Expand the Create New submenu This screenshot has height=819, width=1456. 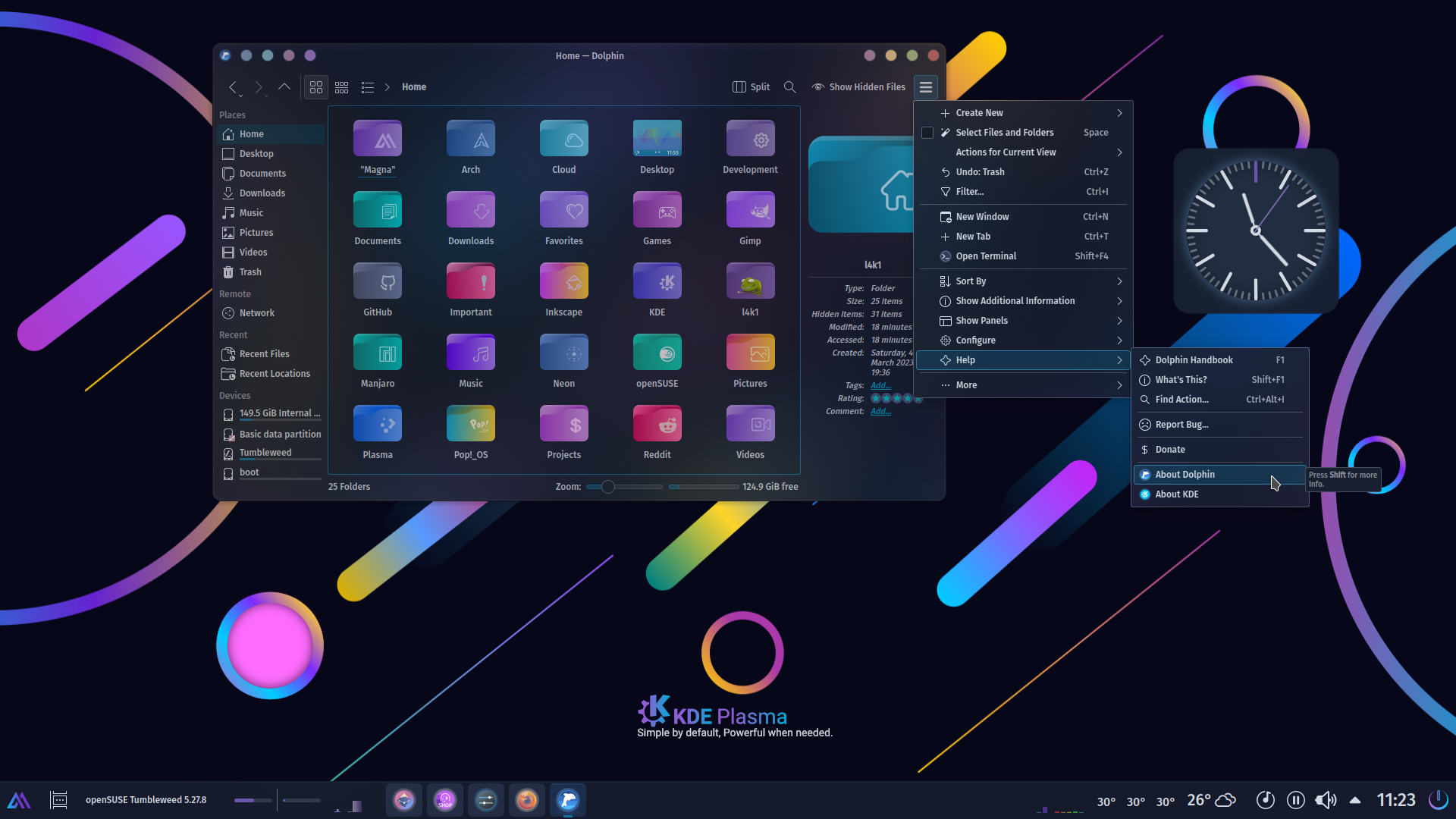tap(1023, 113)
